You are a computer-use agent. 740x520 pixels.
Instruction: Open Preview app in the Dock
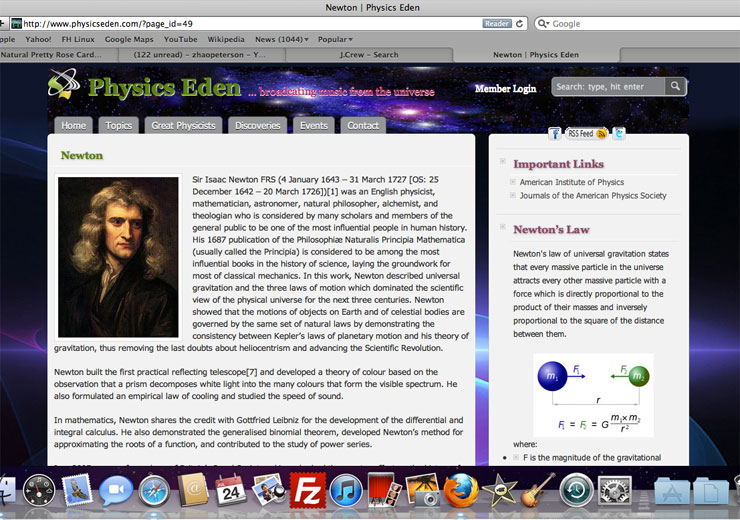pyautogui.click(x=269, y=490)
